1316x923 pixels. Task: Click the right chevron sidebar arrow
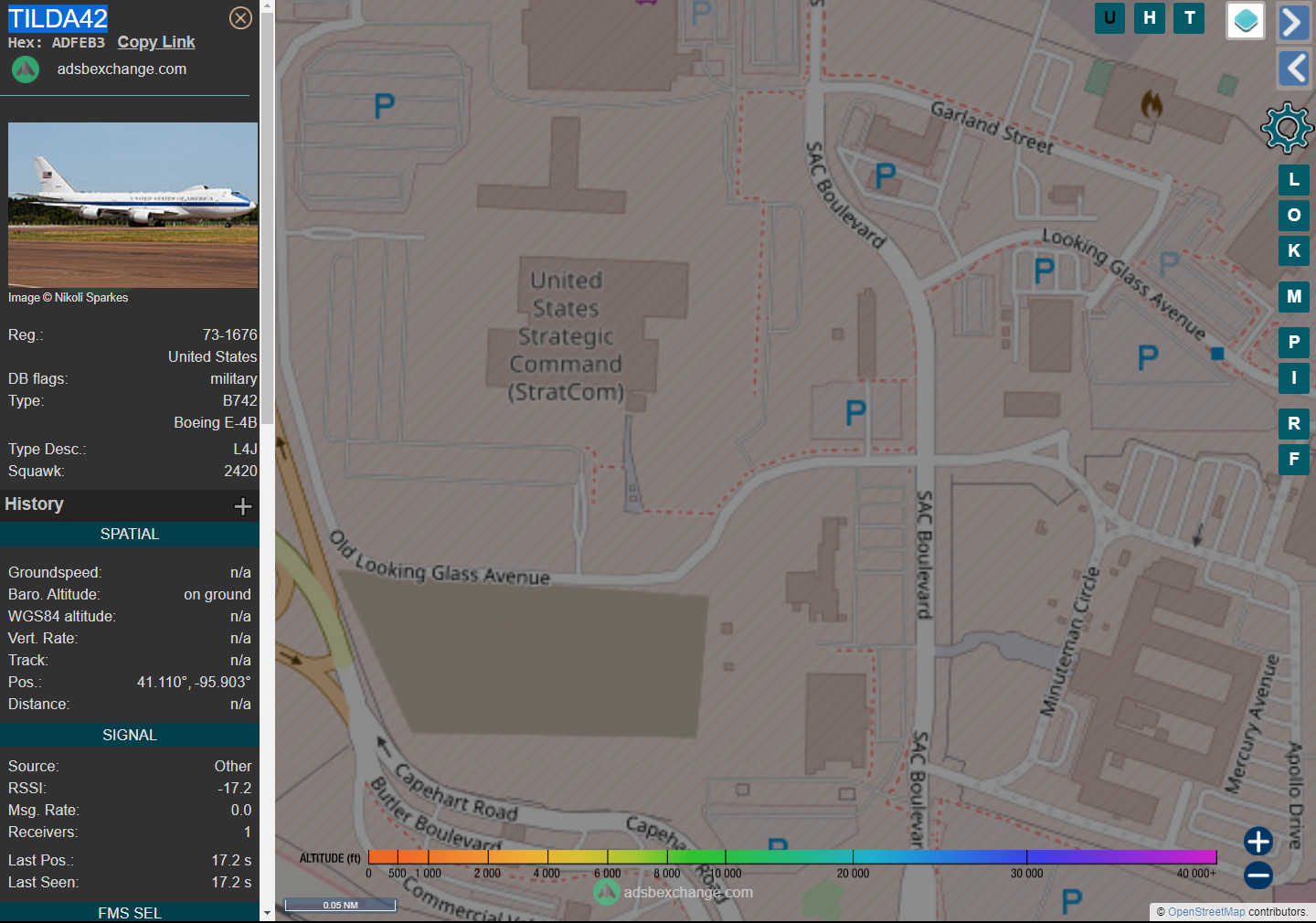click(x=1293, y=22)
